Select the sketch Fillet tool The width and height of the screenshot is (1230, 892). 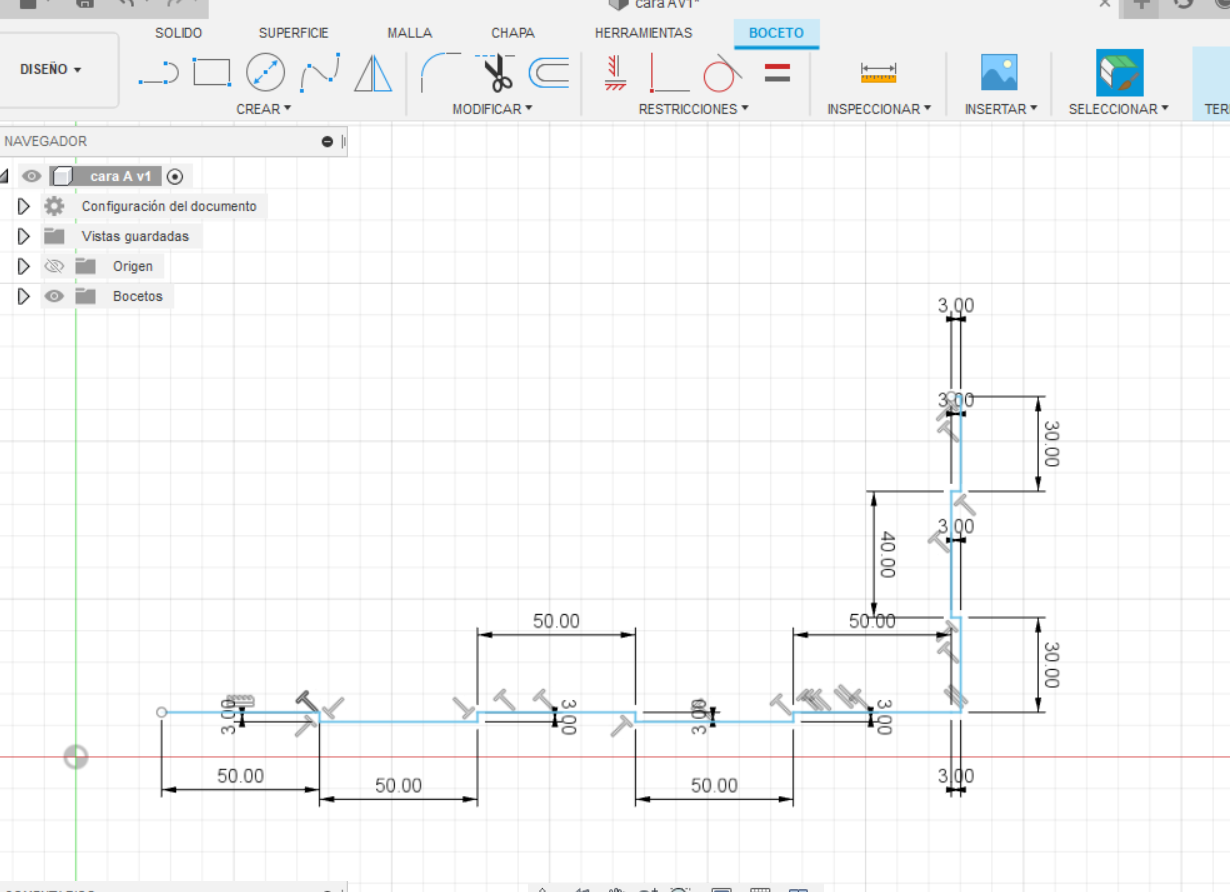click(x=440, y=72)
